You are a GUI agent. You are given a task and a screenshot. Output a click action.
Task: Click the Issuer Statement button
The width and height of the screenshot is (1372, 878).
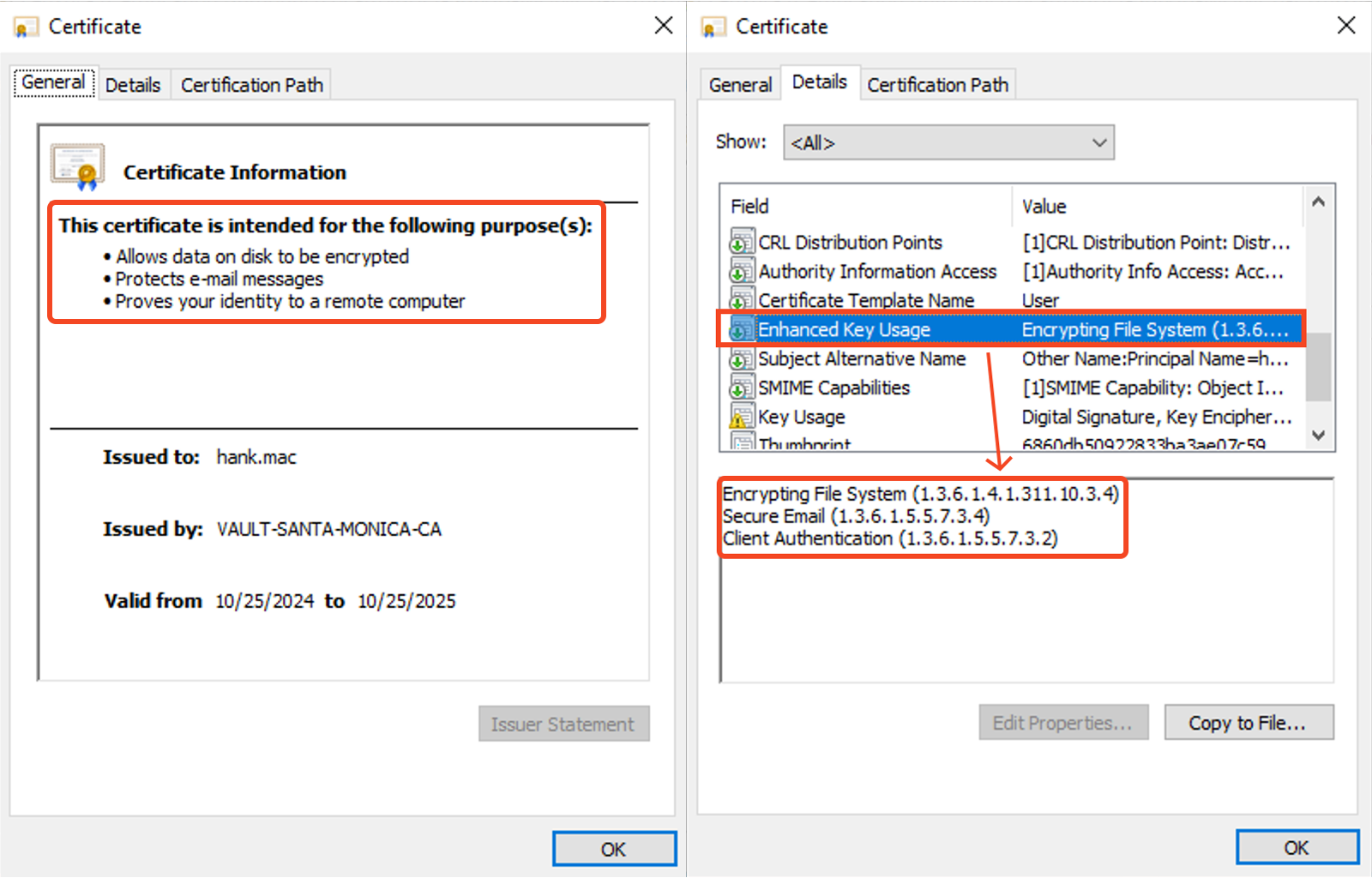[563, 724]
